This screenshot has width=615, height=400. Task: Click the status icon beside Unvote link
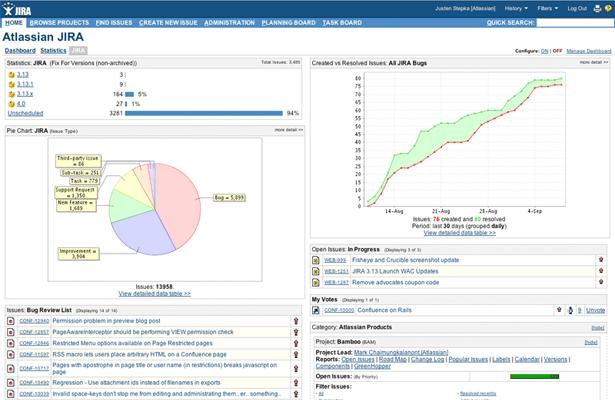(x=570, y=310)
